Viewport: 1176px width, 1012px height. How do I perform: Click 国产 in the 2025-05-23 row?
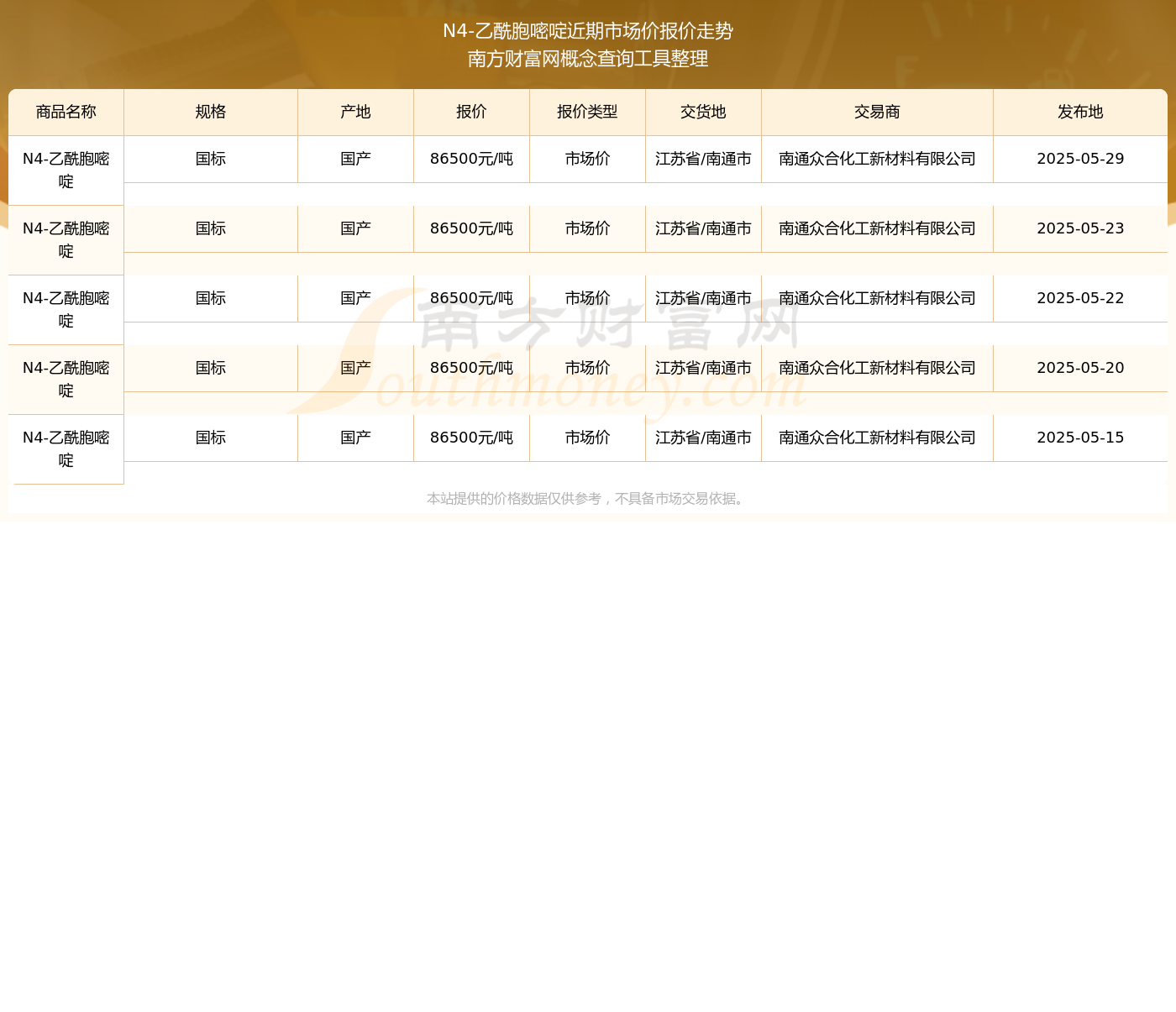pos(356,228)
